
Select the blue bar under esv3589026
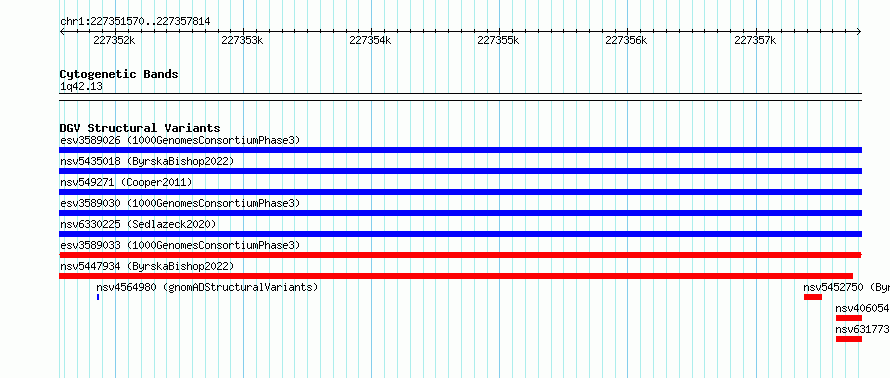tap(460, 150)
